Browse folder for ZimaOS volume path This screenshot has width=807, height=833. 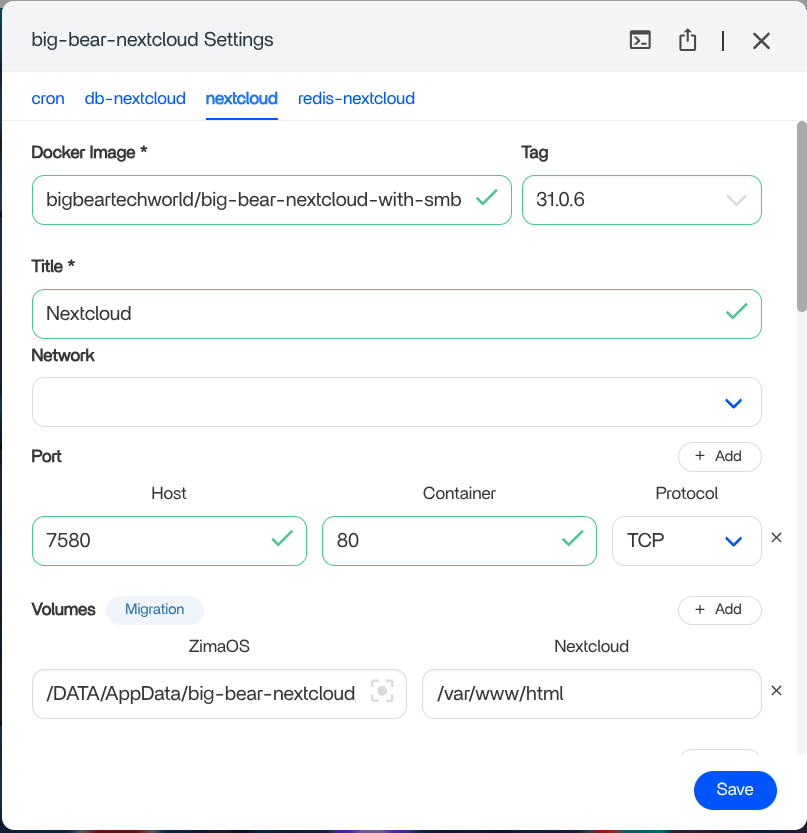tap(382, 691)
